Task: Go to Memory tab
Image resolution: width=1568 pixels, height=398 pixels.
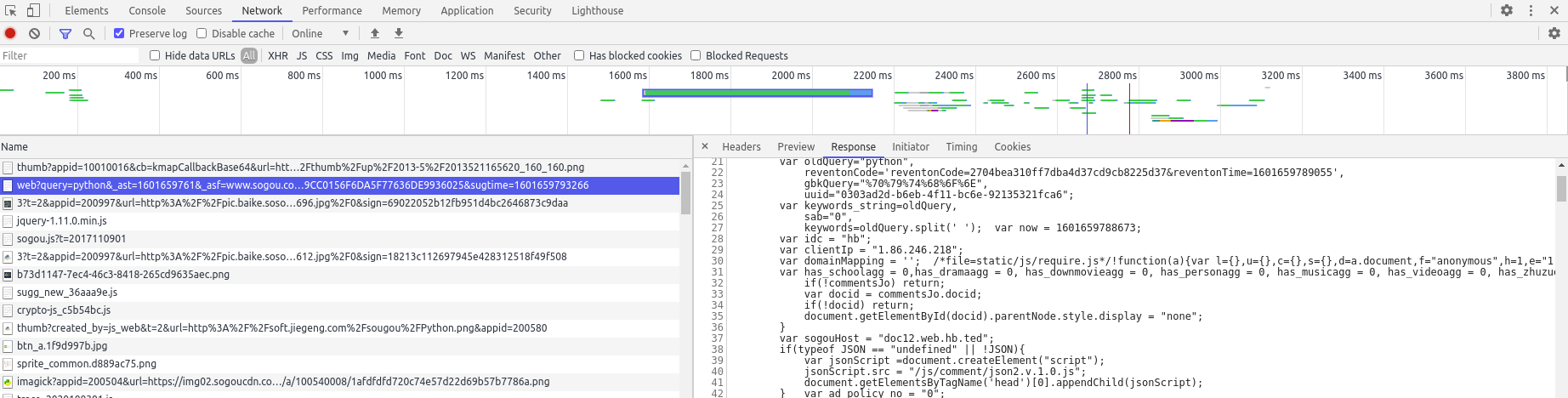Action: (x=401, y=10)
